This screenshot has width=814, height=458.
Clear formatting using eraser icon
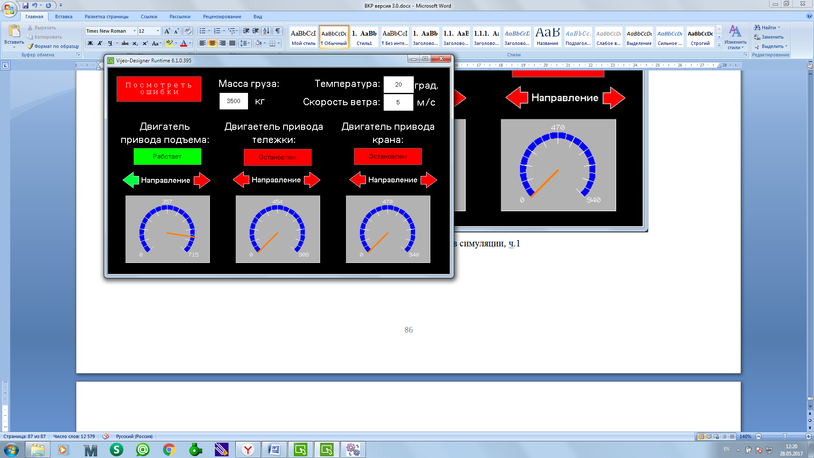point(187,31)
